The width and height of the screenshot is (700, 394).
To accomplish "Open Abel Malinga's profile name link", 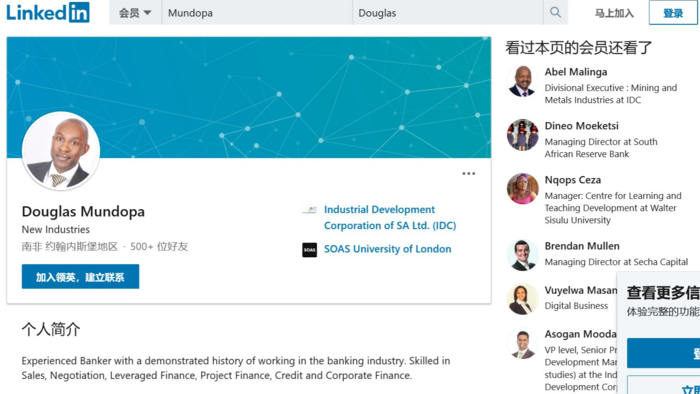I will (x=576, y=72).
